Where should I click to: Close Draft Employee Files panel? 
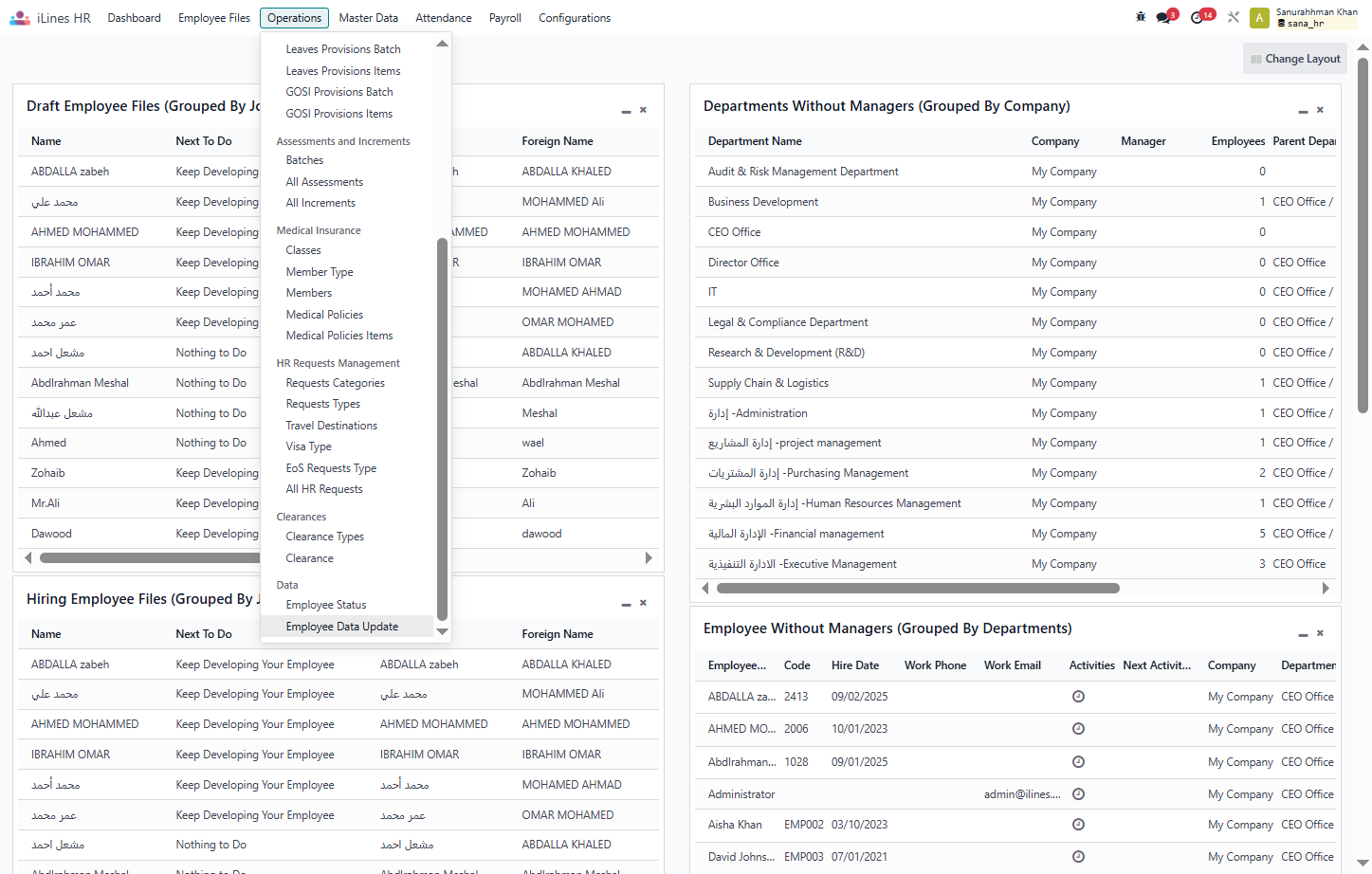pos(643,110)
